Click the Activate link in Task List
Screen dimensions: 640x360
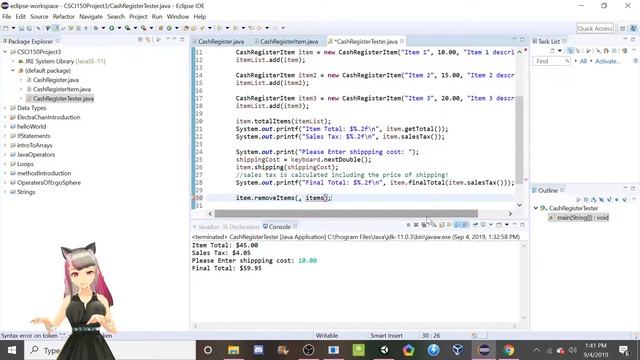(607, 61)
